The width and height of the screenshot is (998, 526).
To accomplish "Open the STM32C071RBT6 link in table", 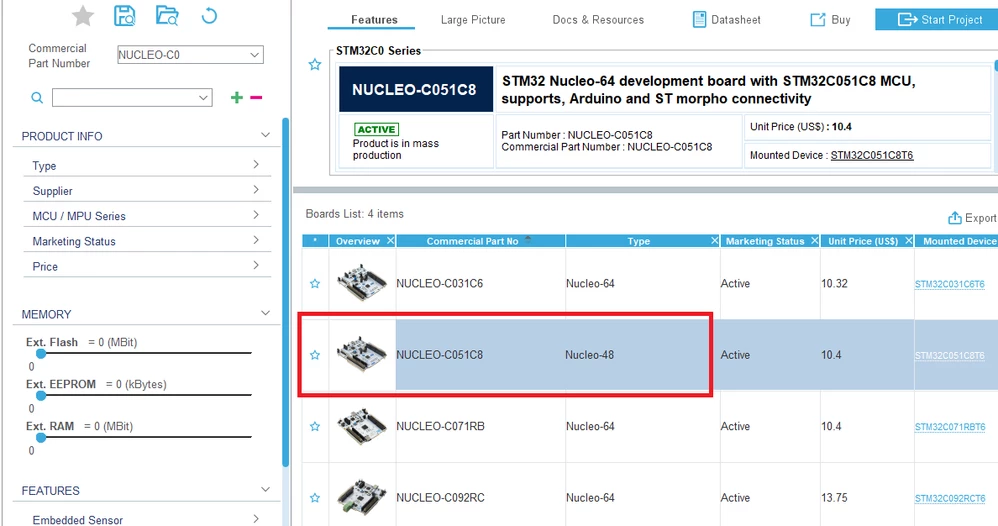I will (x=950, y=427).
